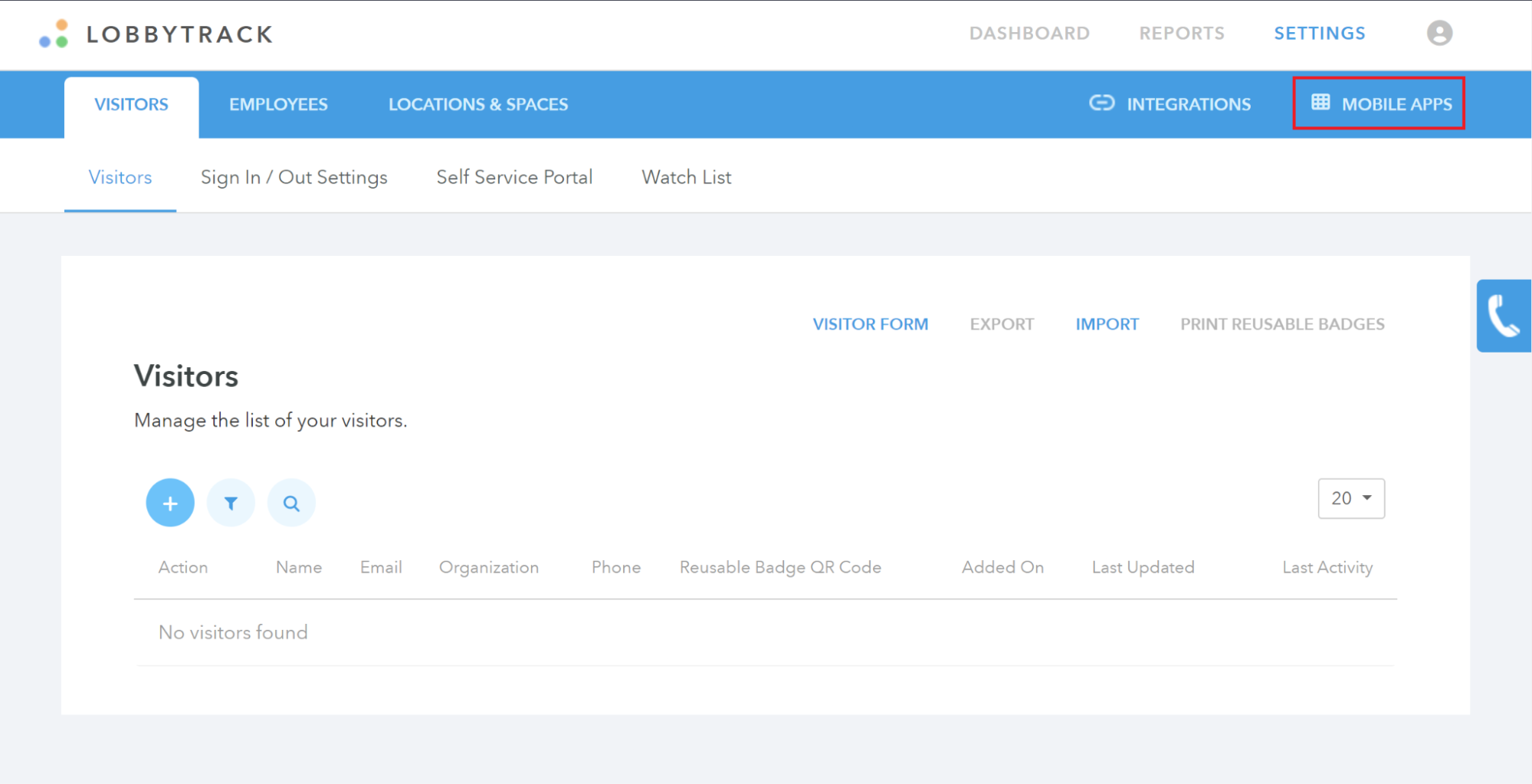Open the Mobile Apps section
The height and width of the screenshot is (784, 1532).
(x=1379, y=103)
